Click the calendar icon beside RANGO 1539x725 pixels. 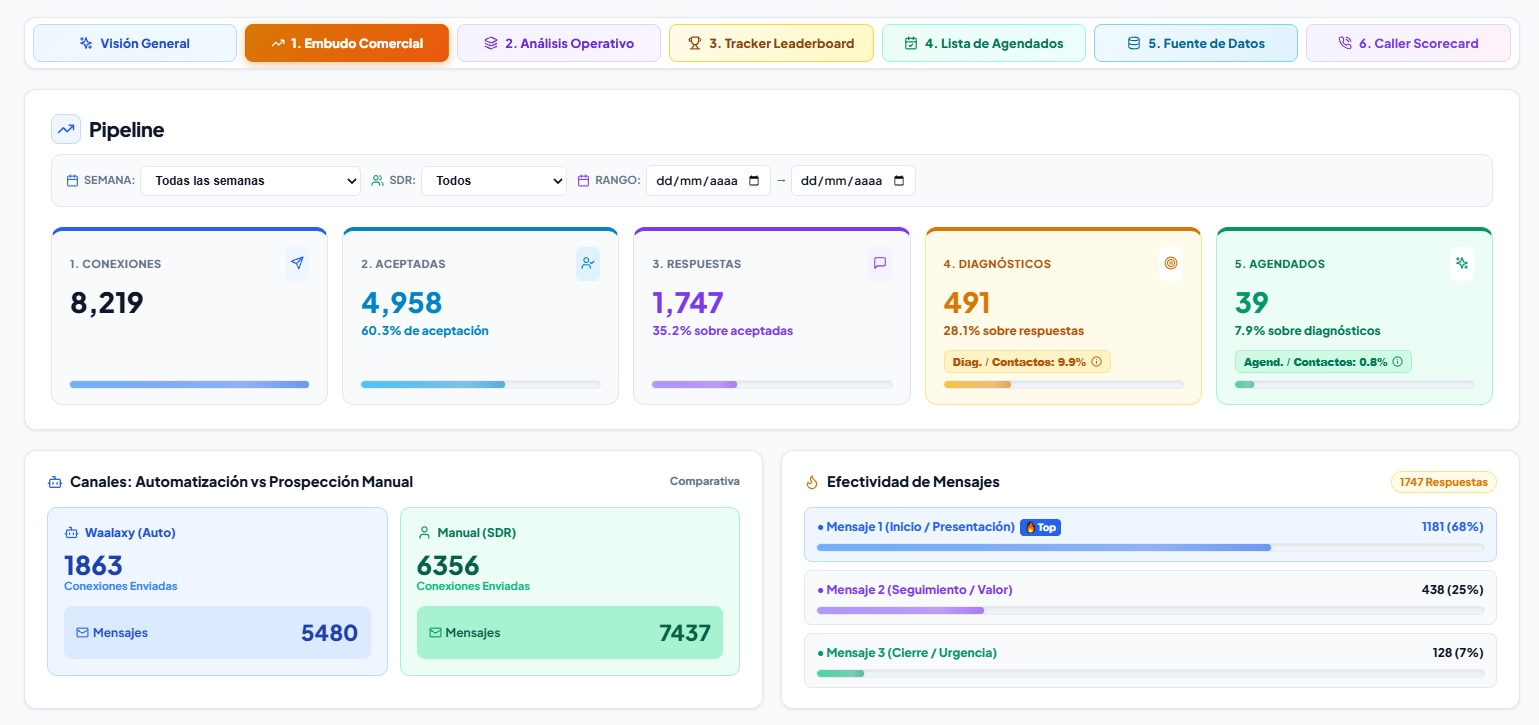click(x=585, y=181)
